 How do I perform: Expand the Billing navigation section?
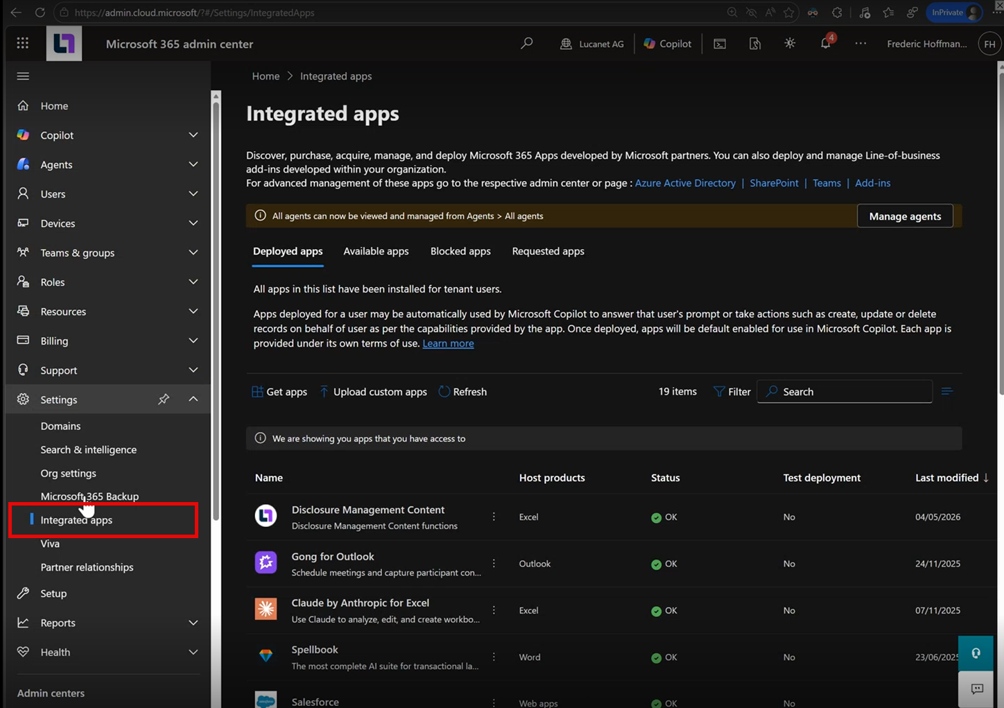pyautogui.click(x=193, y=341)
